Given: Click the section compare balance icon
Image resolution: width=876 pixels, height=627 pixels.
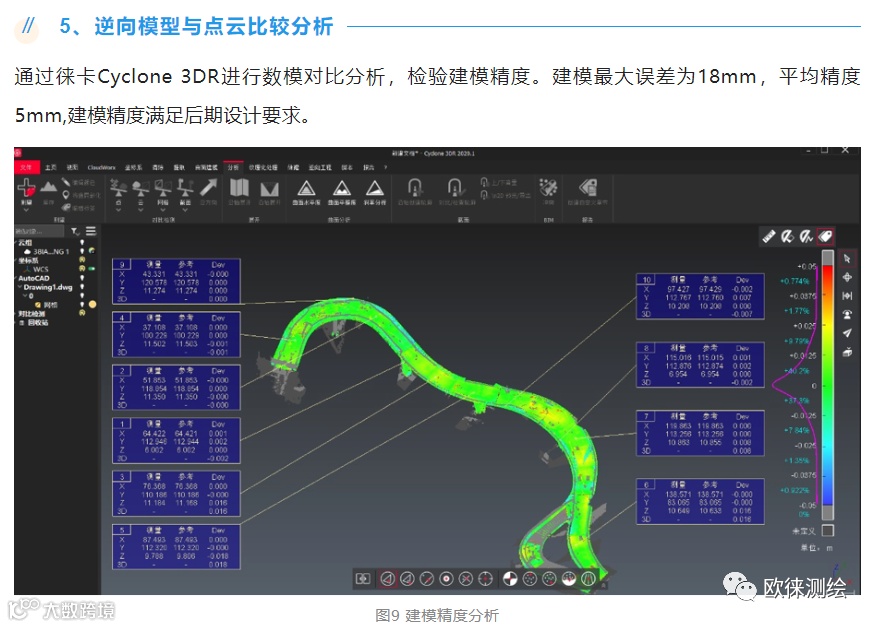Looking at the screenshot, I should coord(185,188).
